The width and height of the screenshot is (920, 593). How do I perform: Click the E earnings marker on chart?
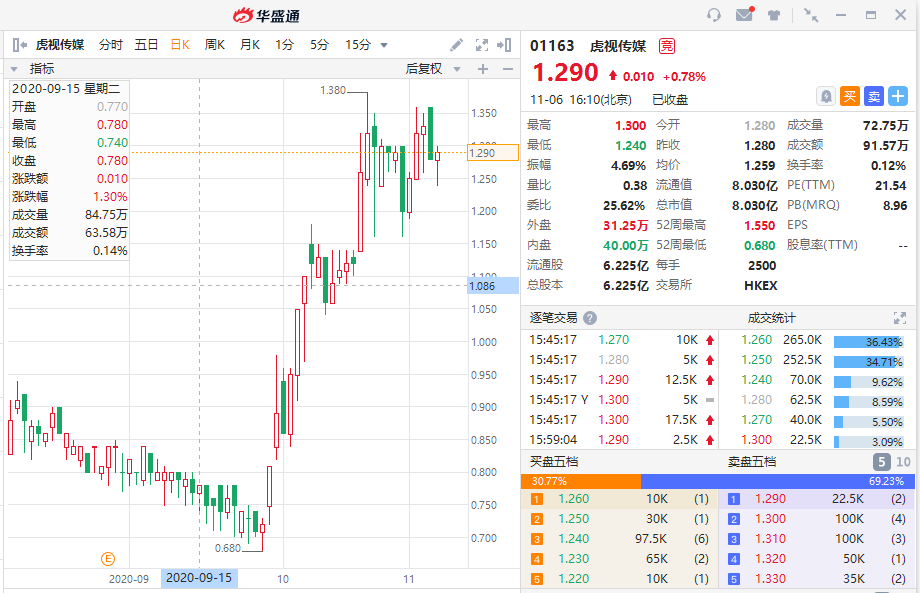[x=108, y=559]
